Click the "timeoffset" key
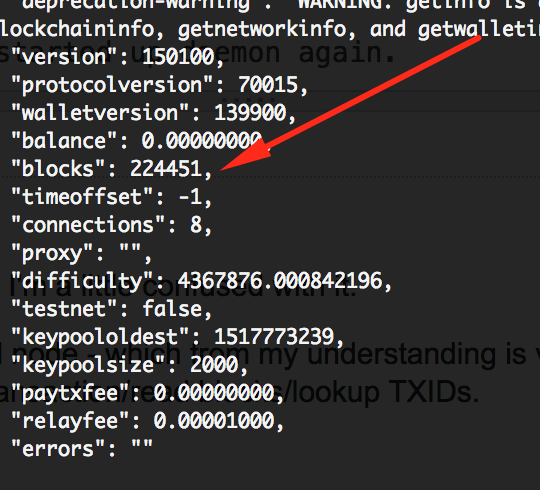The height and width of the screenshot is (490, 540). [82, 197]
